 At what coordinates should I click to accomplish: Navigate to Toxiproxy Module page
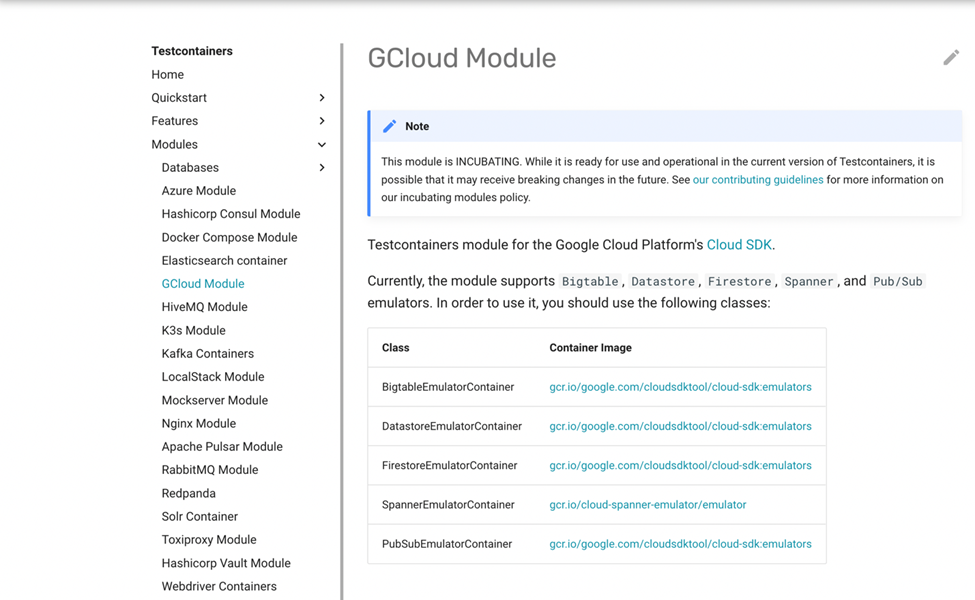(x=209, y=540)
